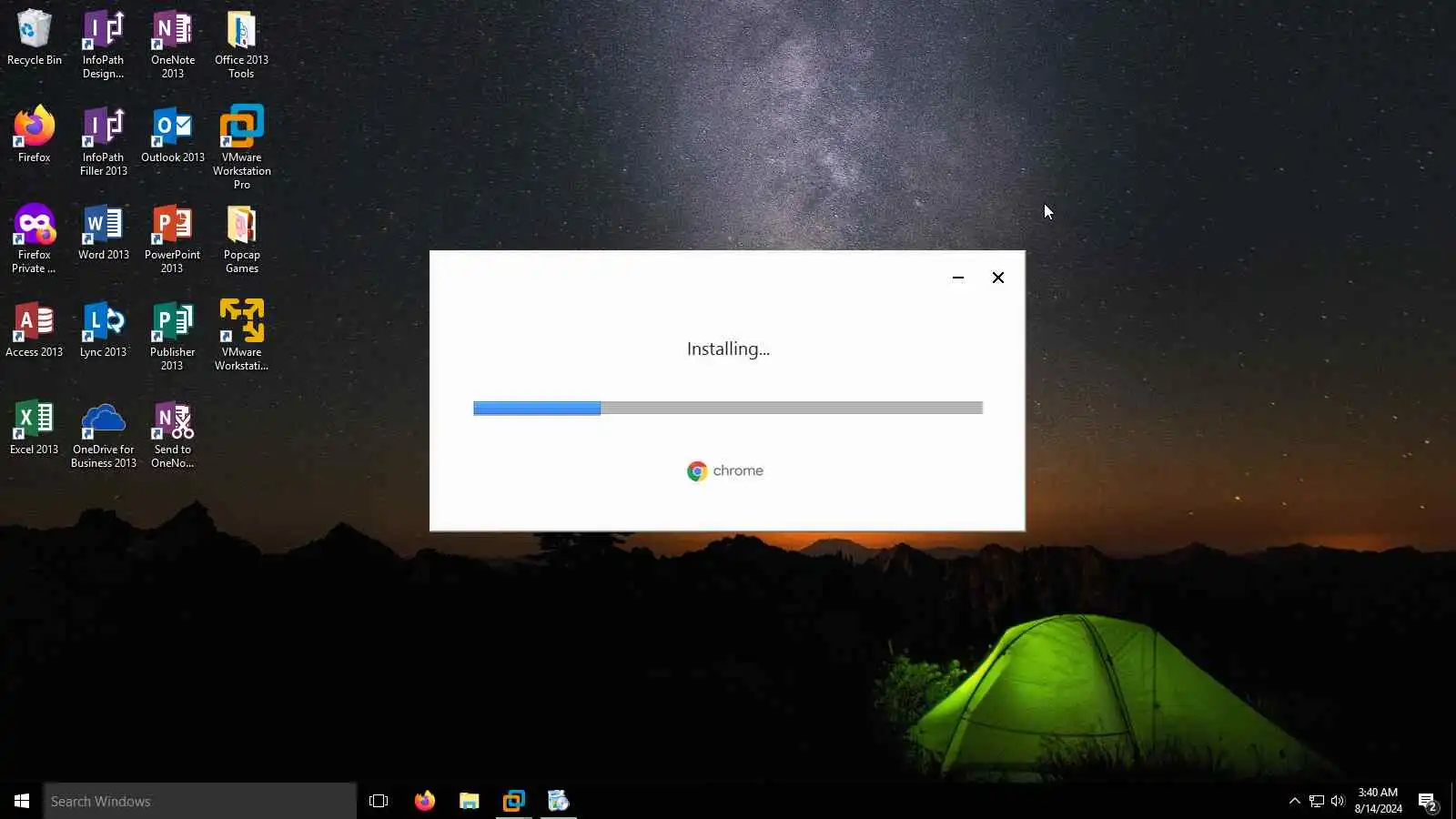Click the "Installing..." status text

728,349
